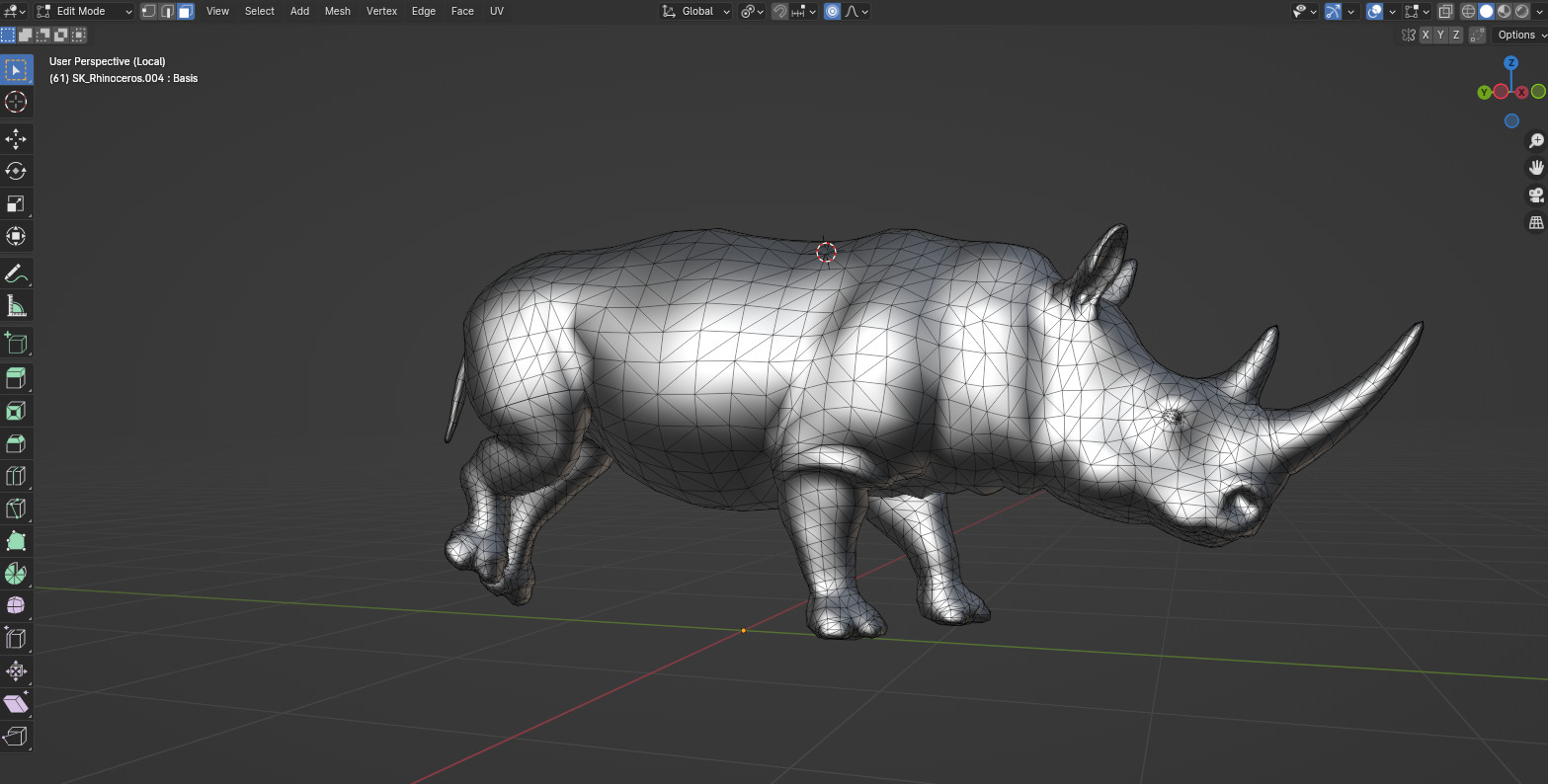Select the Spin tool
Viewport: 1548px width, 784px height.
pos(16,574)
